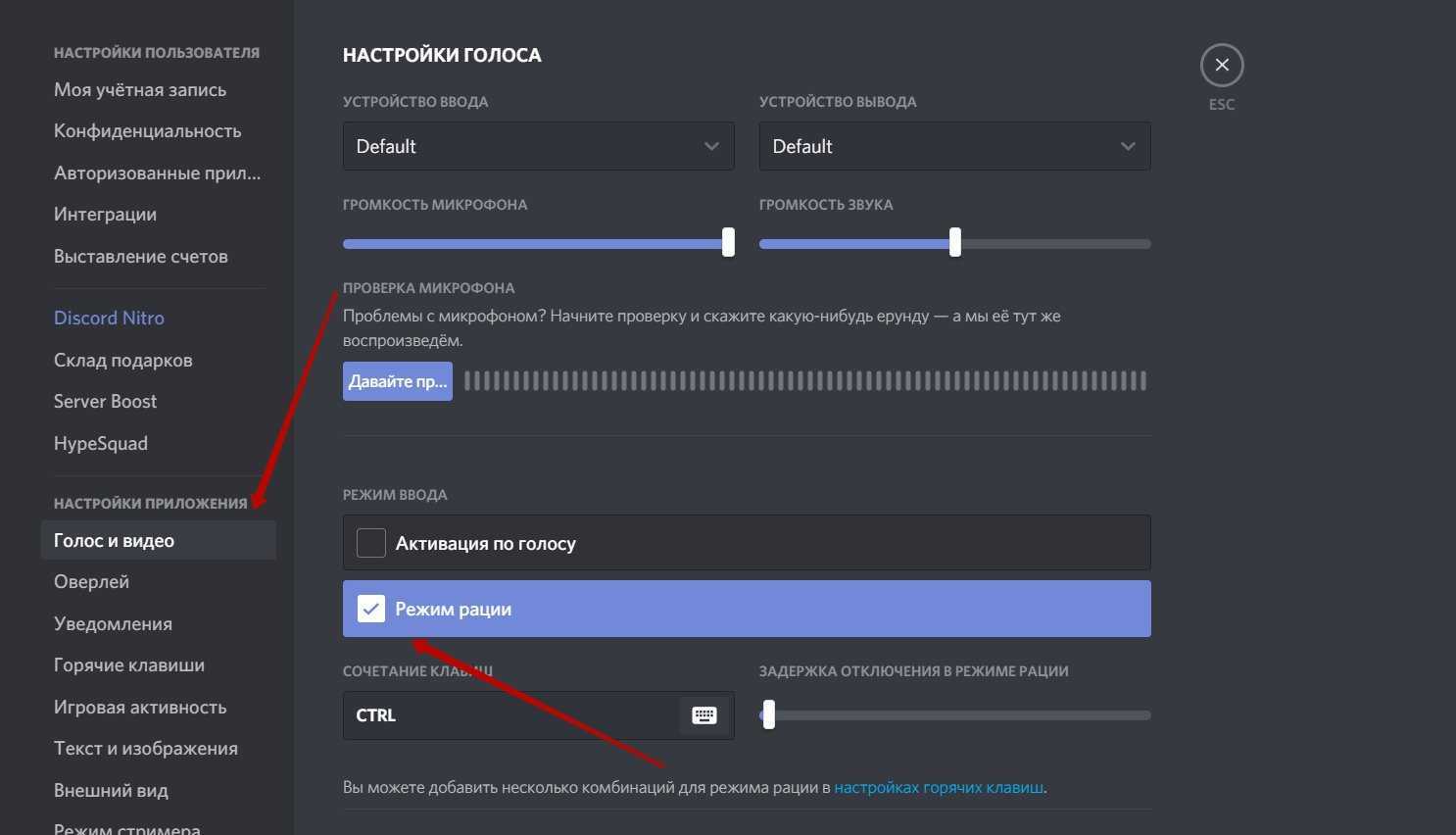This screenshot has height=835, width=1456.
Task: Close settings with the ESC X button
Action: (1222, 66)
